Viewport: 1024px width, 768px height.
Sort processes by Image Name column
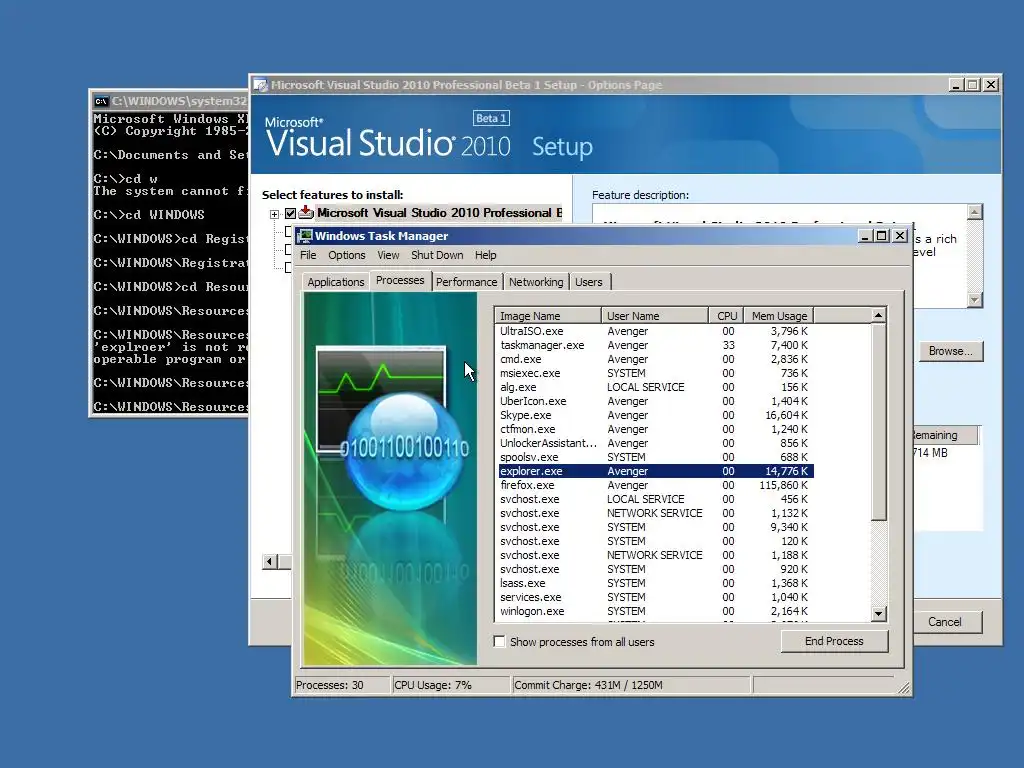coord(547,315)
